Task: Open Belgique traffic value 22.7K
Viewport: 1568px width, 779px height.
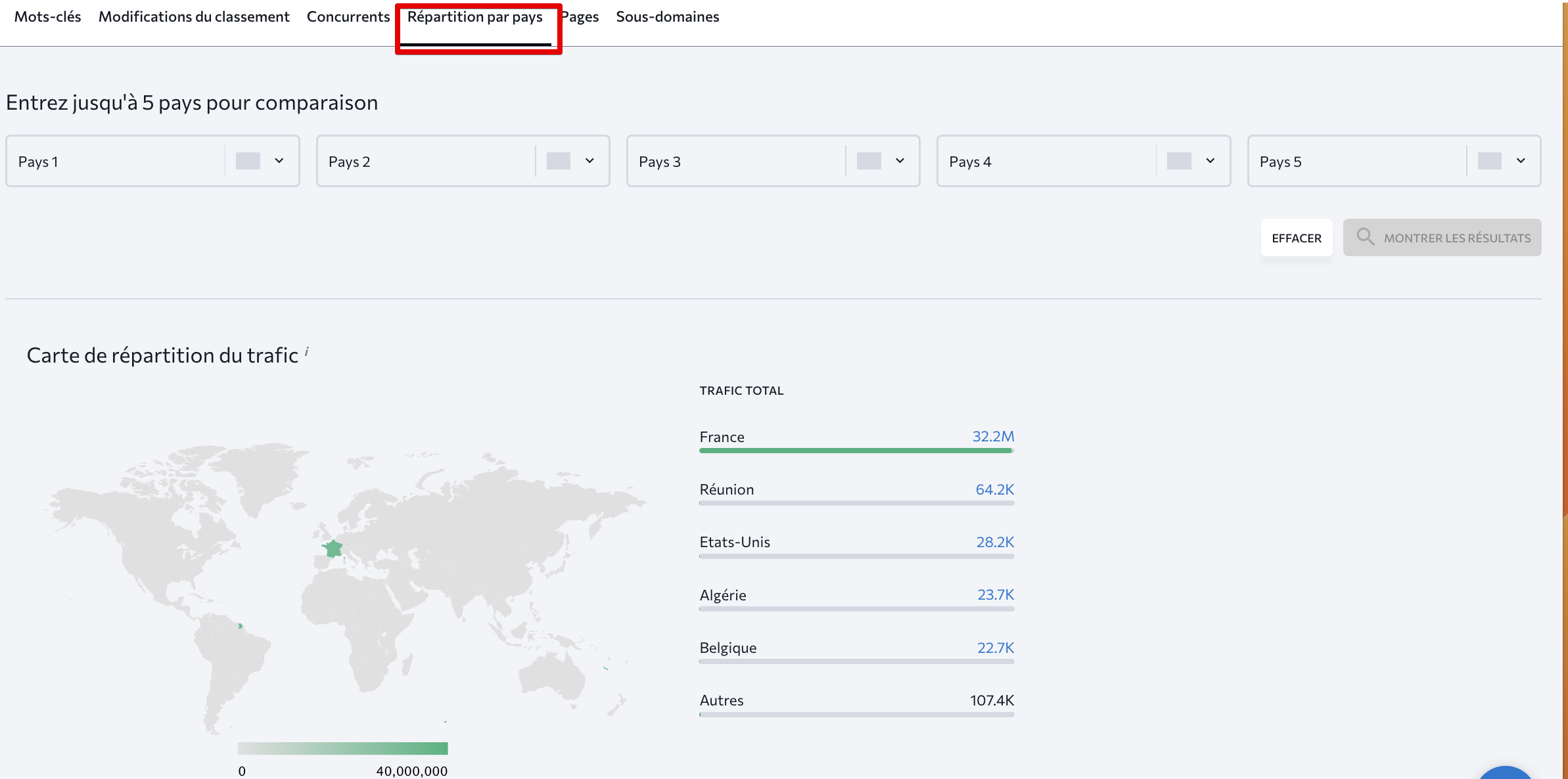Action: [996, 648]
